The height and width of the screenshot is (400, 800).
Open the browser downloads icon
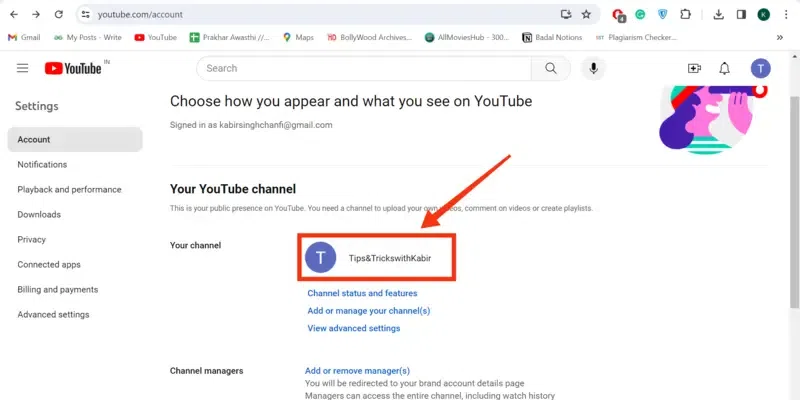[718, 14]
